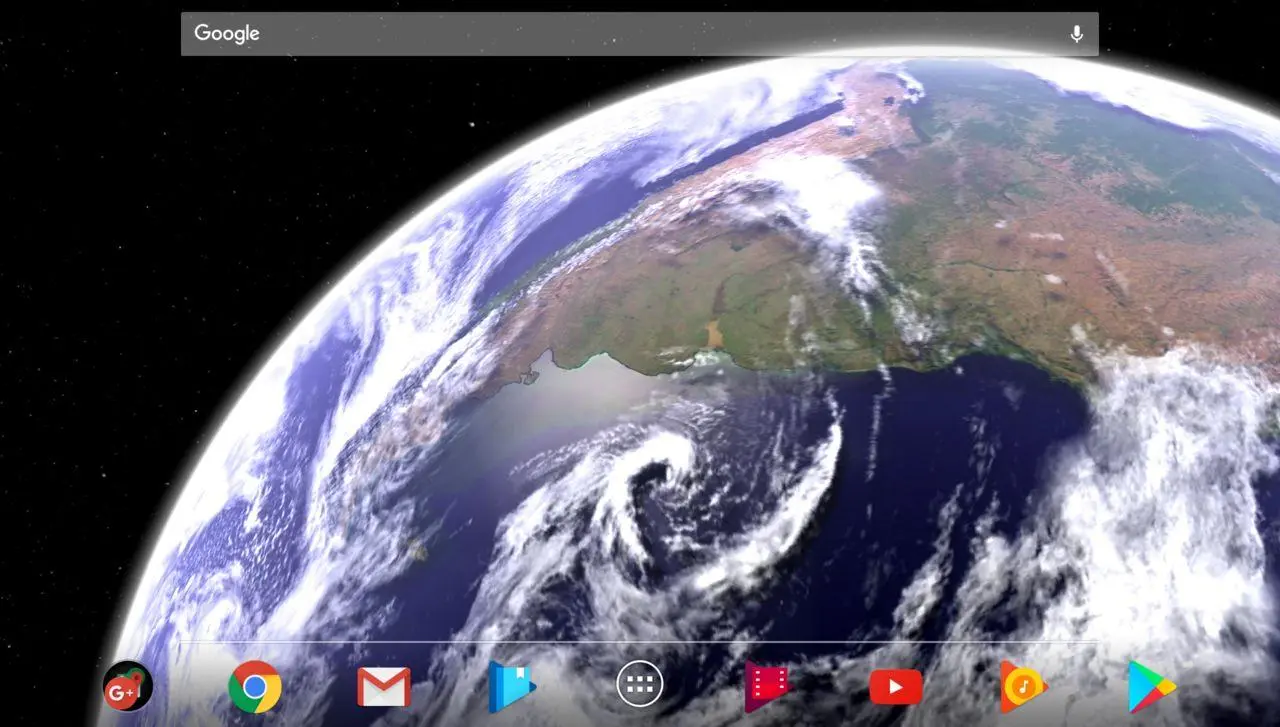Open the app drawer

(x=640, y=686)
